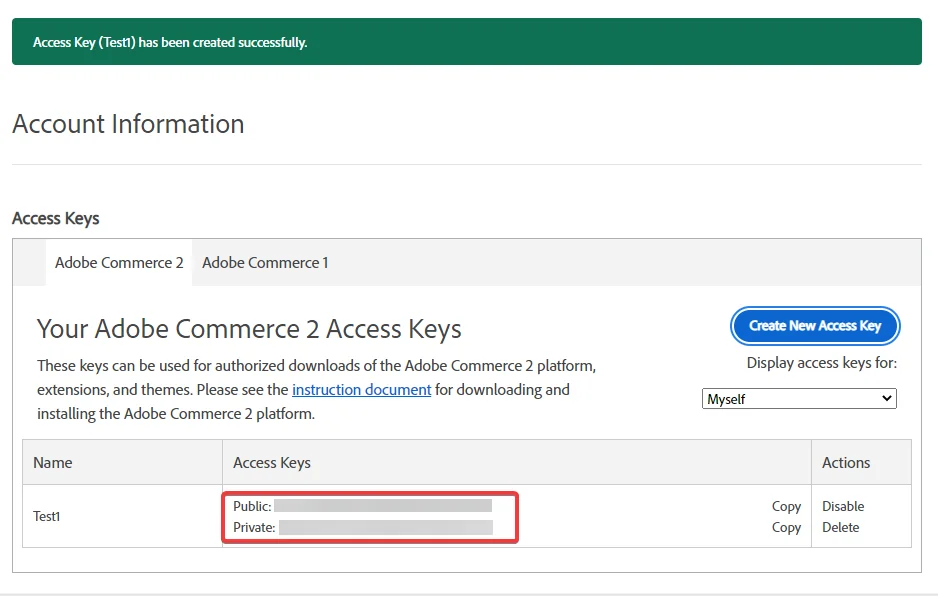The width and height of the screenshot is (938, 596).
Task: Click the Access Keys column header
Action: tap(517, 463)
